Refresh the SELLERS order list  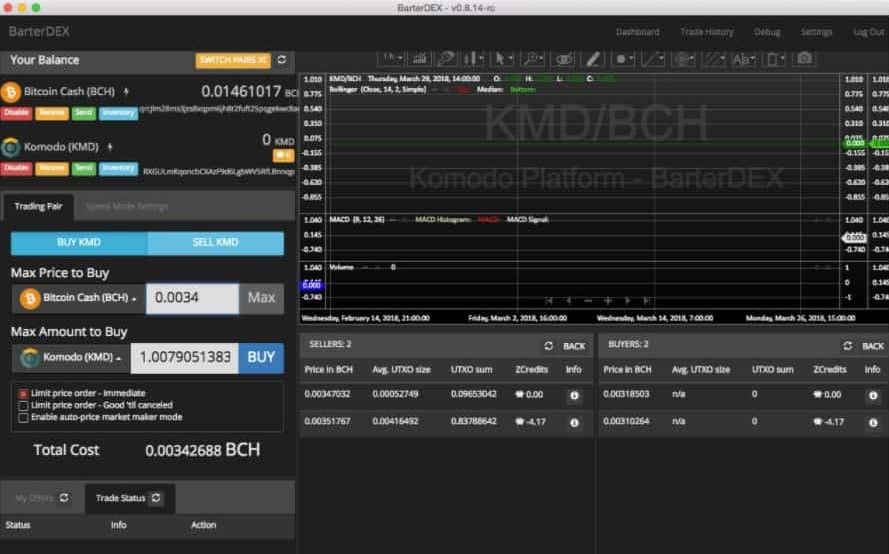548,345
